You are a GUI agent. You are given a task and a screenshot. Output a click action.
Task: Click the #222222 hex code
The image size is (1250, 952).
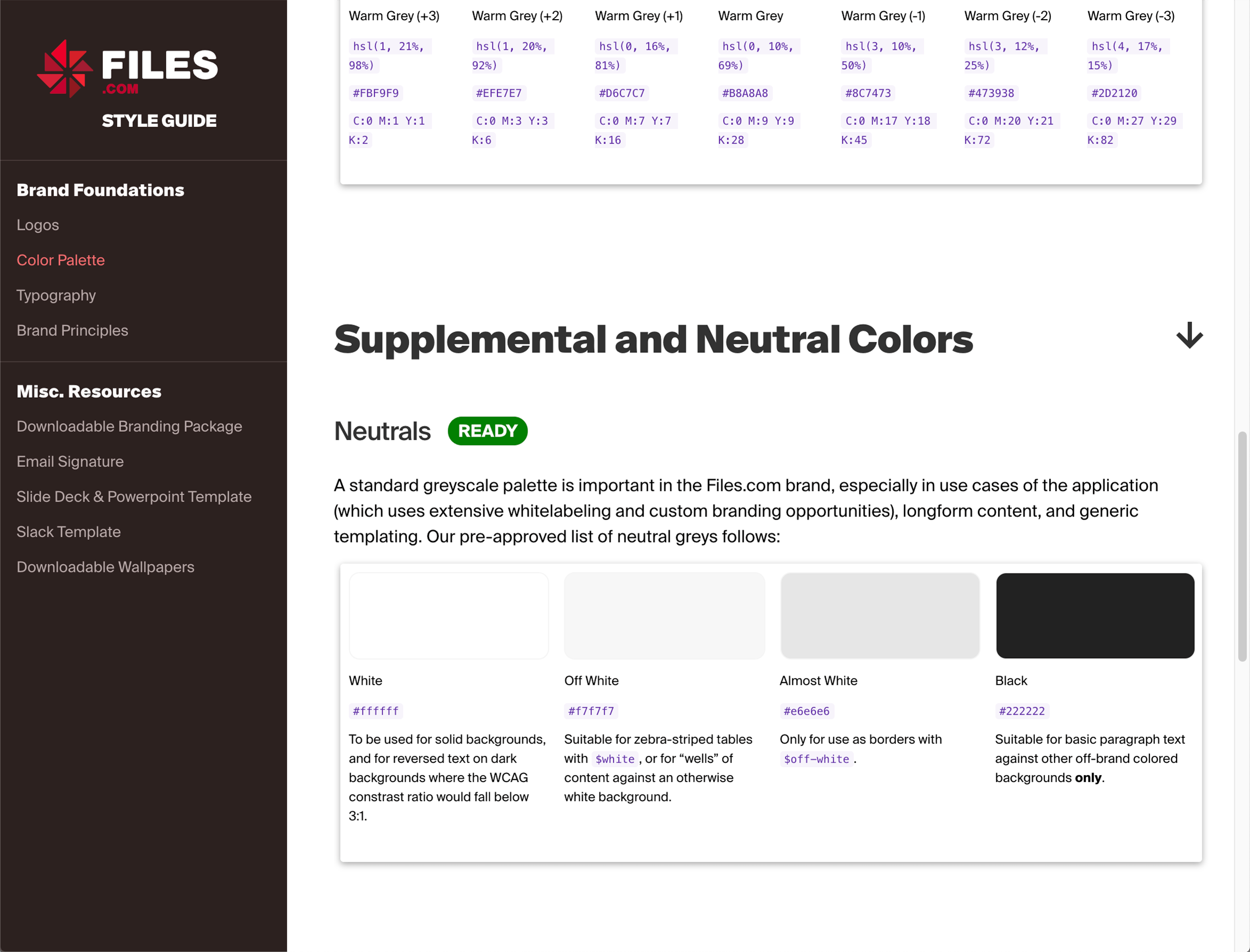pyautogui.click(x=1022, y=711)
